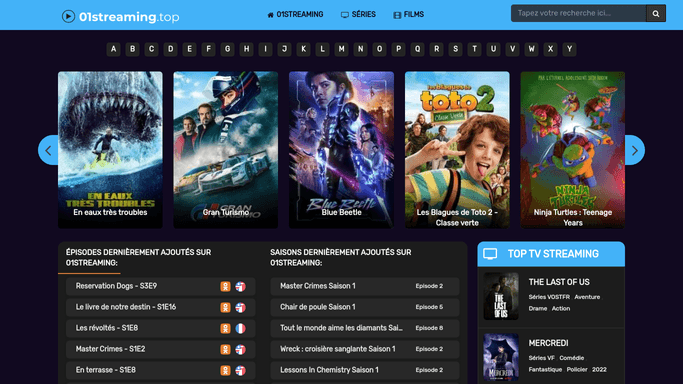Click flag icon beside Les révoltés S1E8
683x384 pixels.
[x=240, y=328]
